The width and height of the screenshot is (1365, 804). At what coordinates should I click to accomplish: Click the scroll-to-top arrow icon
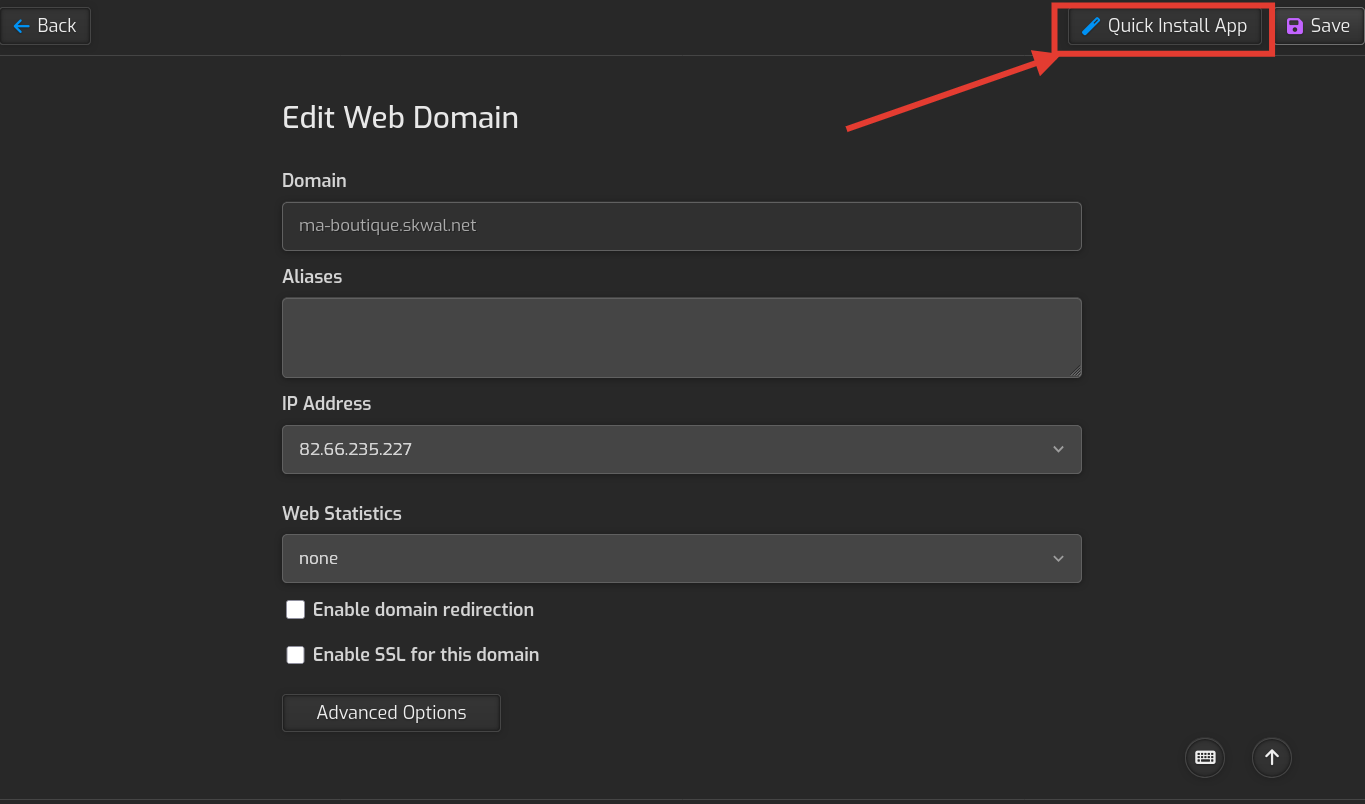pos(1271,757)
